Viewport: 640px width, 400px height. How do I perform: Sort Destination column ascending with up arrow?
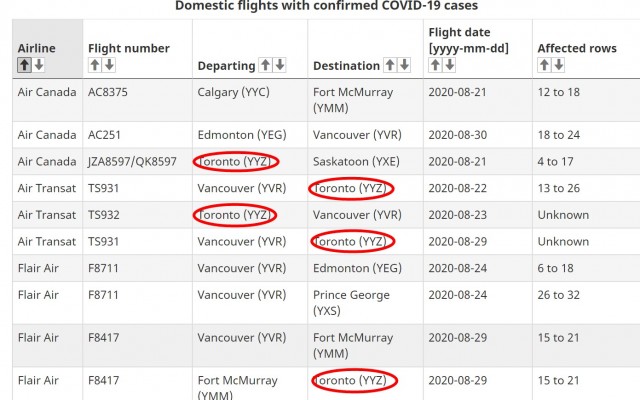point(389,65)
